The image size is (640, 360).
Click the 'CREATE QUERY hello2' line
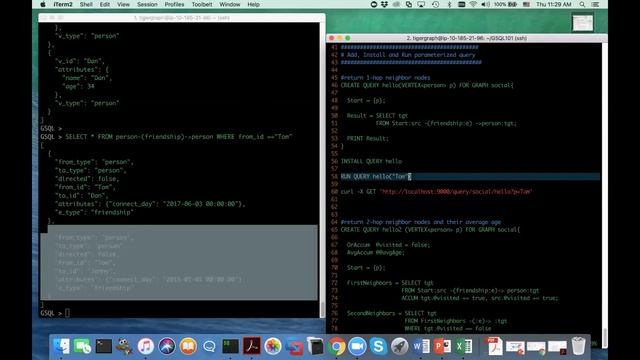click(430, 229)
